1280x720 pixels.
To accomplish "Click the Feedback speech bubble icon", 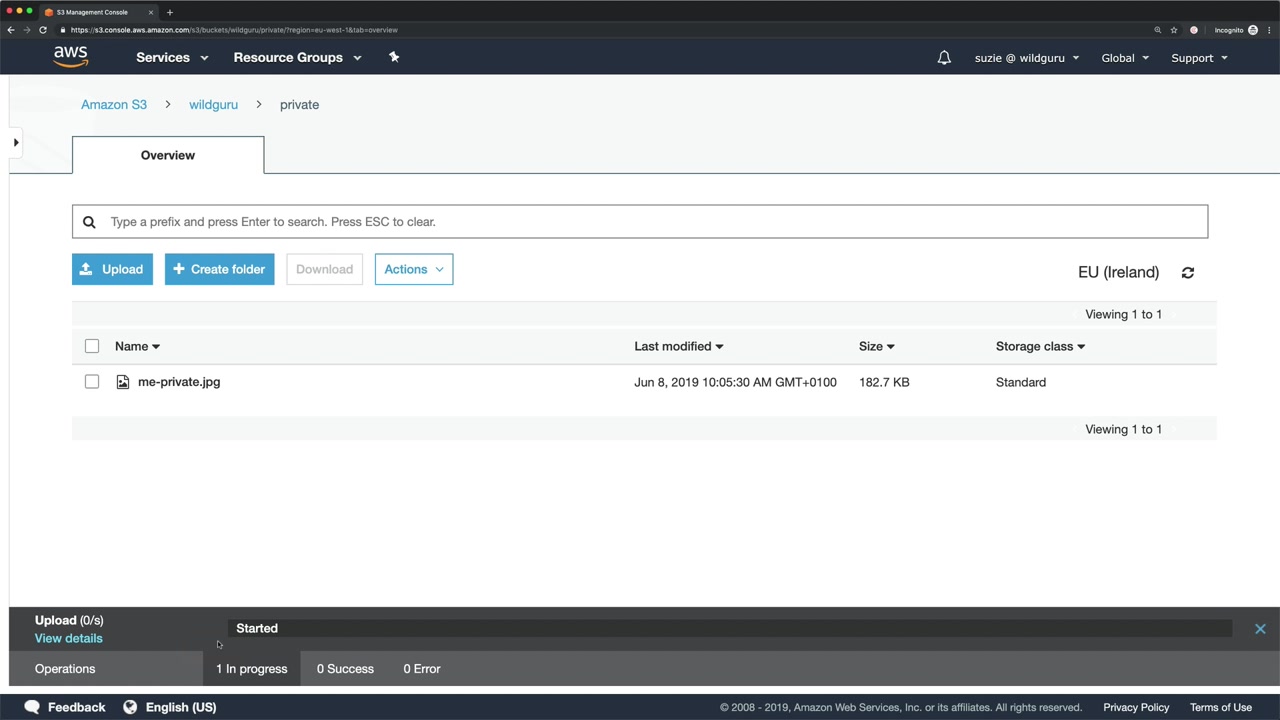I will coord(32,707).
